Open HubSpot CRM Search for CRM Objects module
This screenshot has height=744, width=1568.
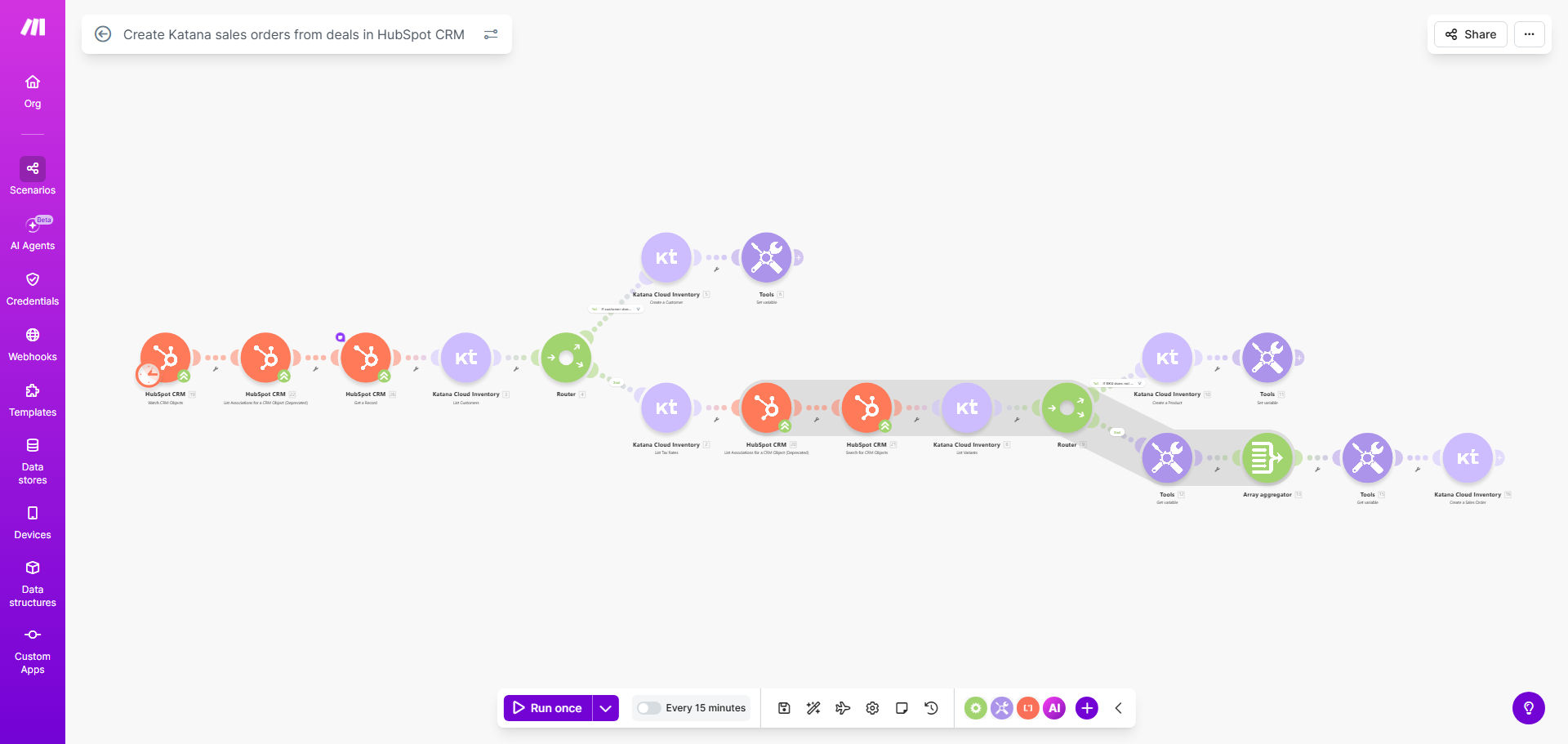[x=866, y=408]
